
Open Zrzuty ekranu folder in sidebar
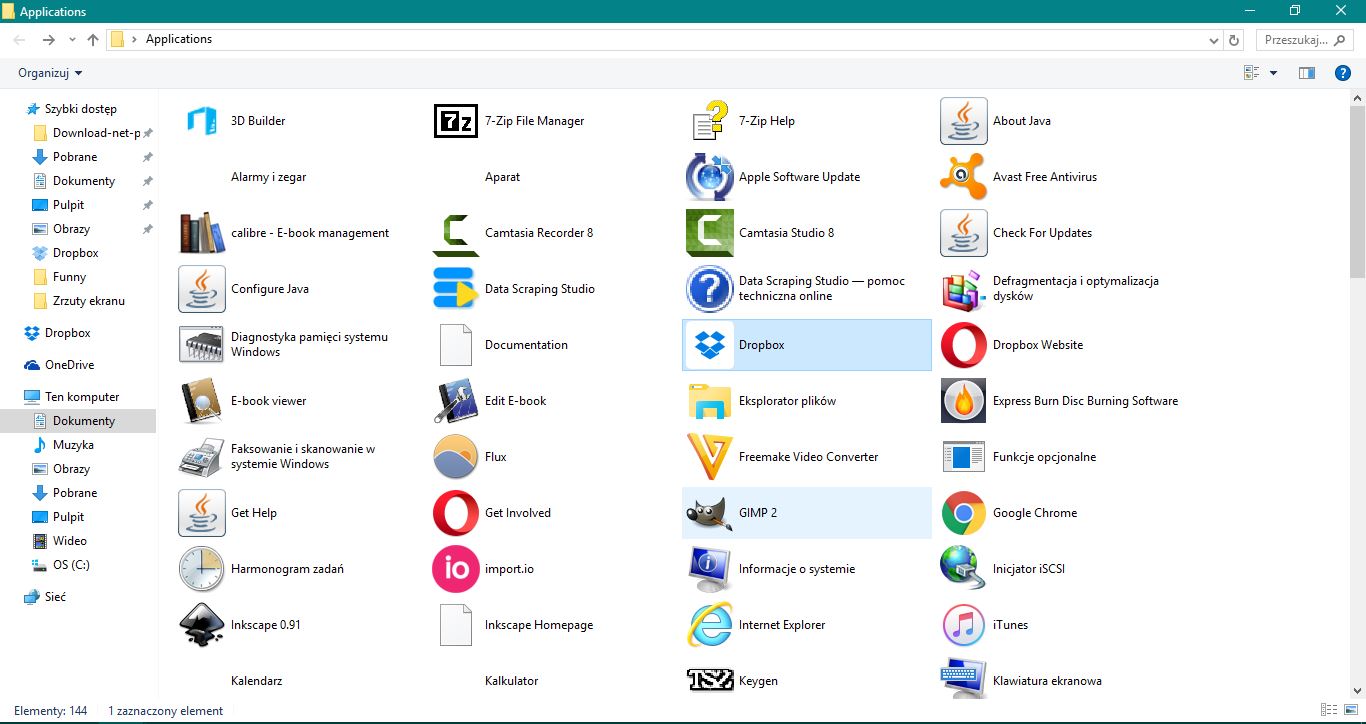click(89, 301)
